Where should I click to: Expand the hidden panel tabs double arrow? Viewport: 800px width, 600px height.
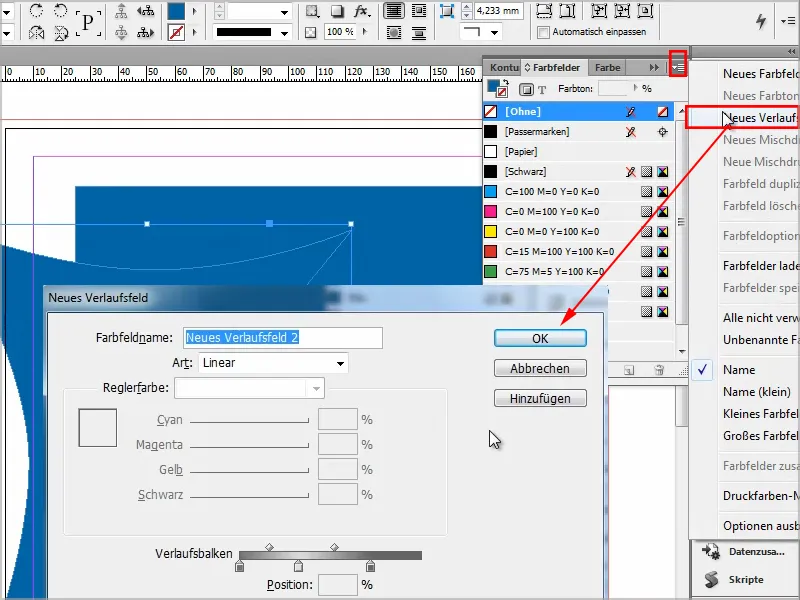click(654, 67)
